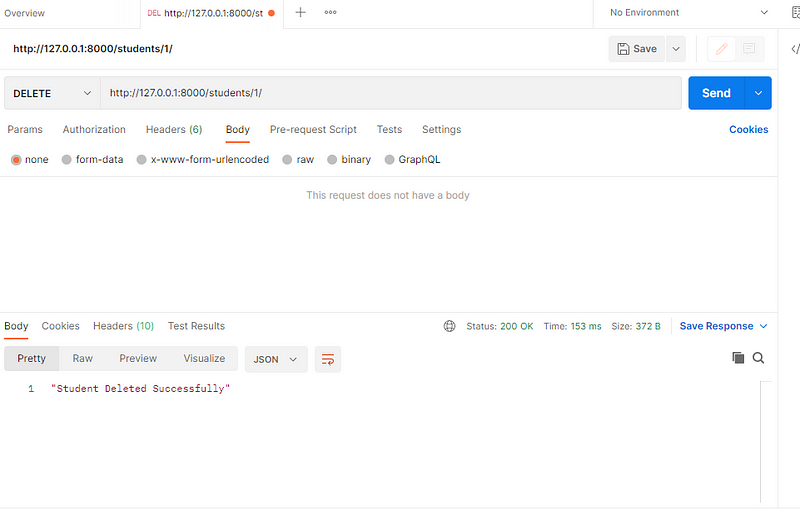Click the request title students/1/
800x509 pixels.
click(93, 49)
